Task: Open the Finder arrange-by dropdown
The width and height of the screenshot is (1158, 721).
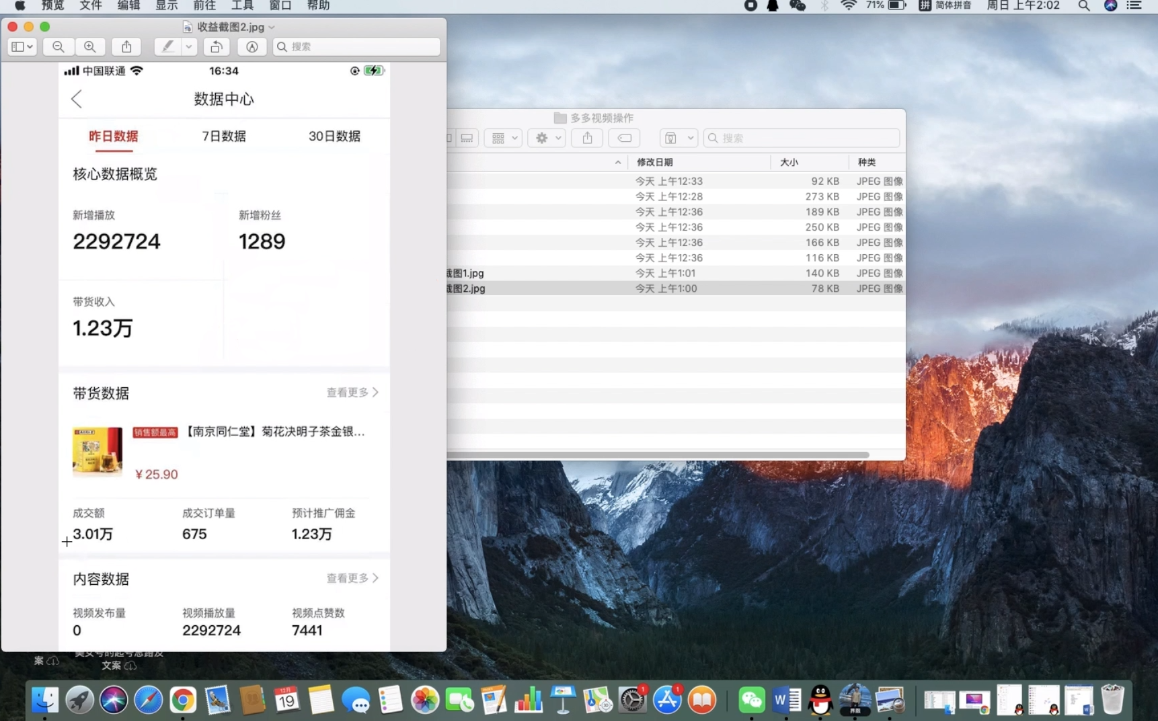Action: click(503, 138)
